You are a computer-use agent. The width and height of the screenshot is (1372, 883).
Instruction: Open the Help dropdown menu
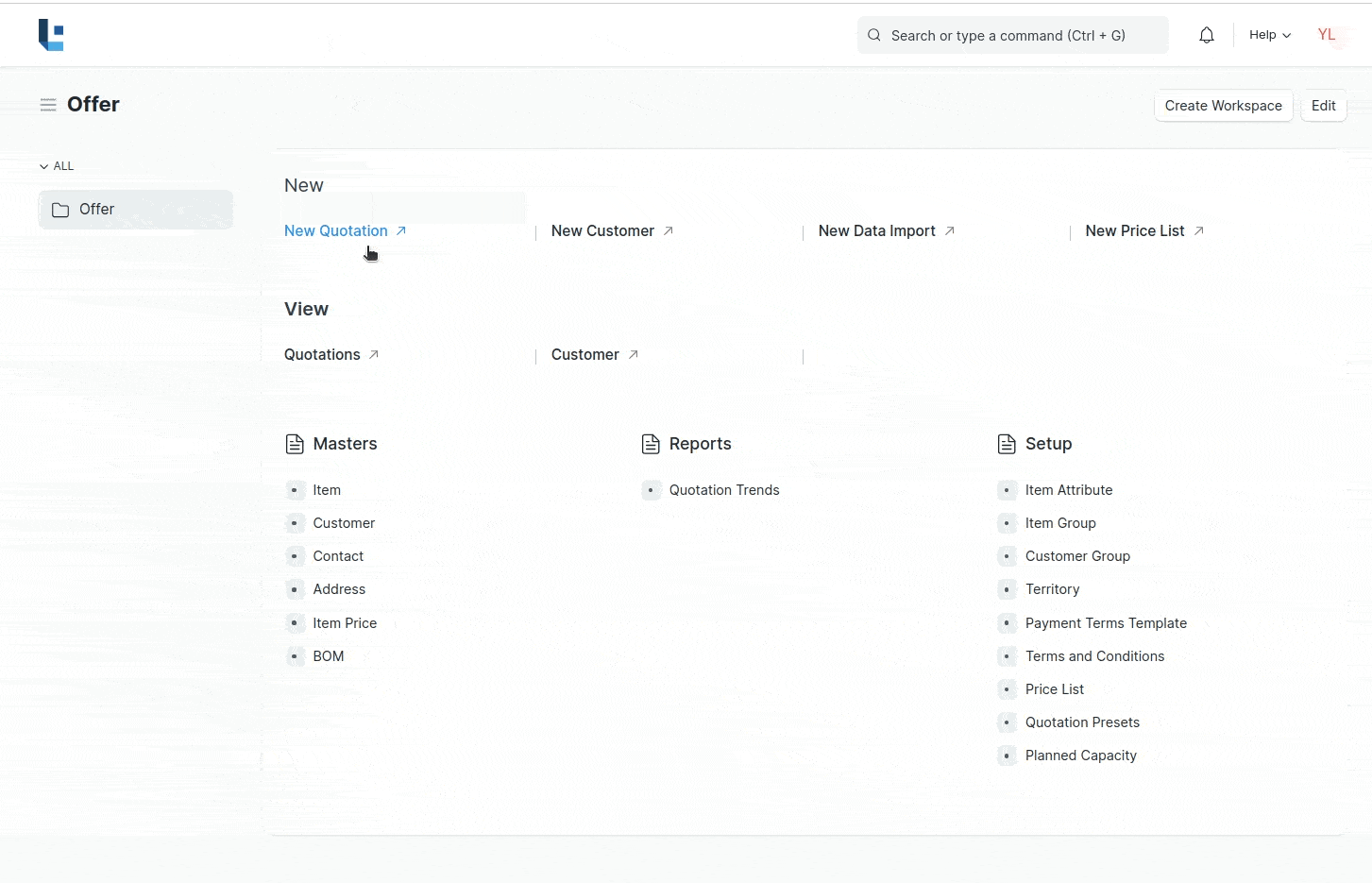pyautogui.click(x=1269, y=35)
